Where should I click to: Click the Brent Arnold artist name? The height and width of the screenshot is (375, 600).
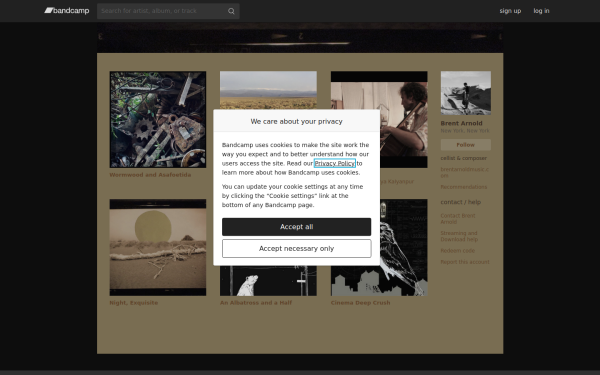tap(461, 123)
